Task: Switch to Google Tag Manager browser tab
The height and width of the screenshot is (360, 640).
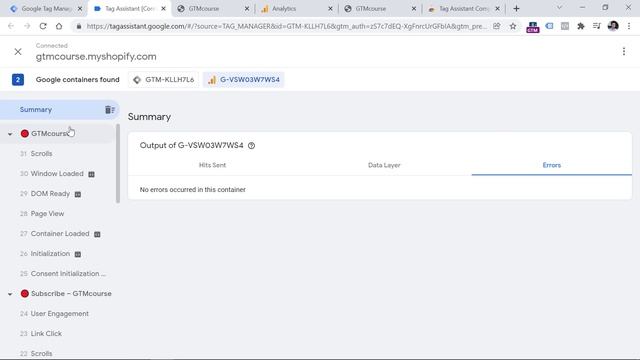Action: pos(45,9)
